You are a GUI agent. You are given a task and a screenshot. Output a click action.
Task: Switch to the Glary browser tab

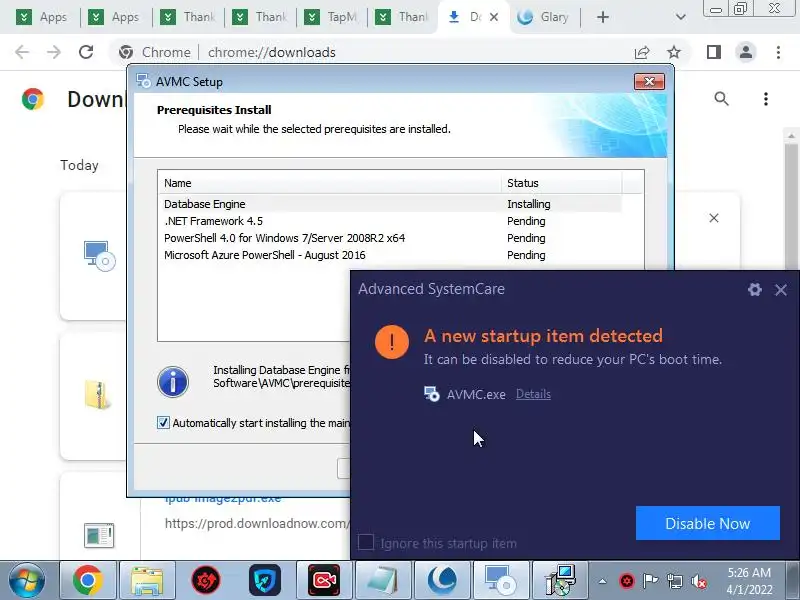pyautogui.click(x=544, y=17)
